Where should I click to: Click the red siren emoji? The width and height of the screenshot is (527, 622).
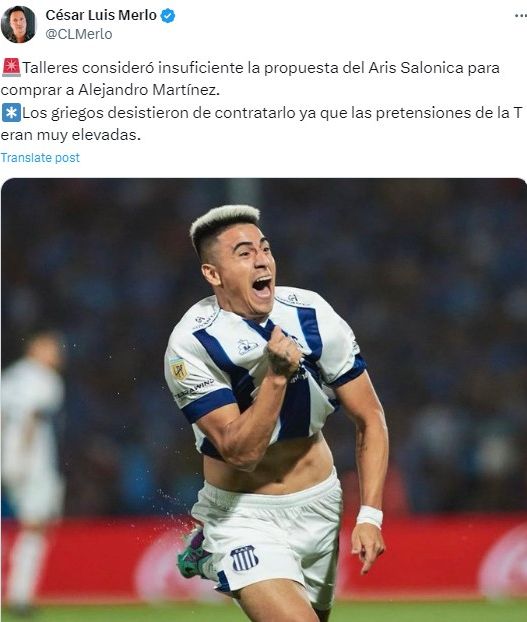(x=11, y=67)
